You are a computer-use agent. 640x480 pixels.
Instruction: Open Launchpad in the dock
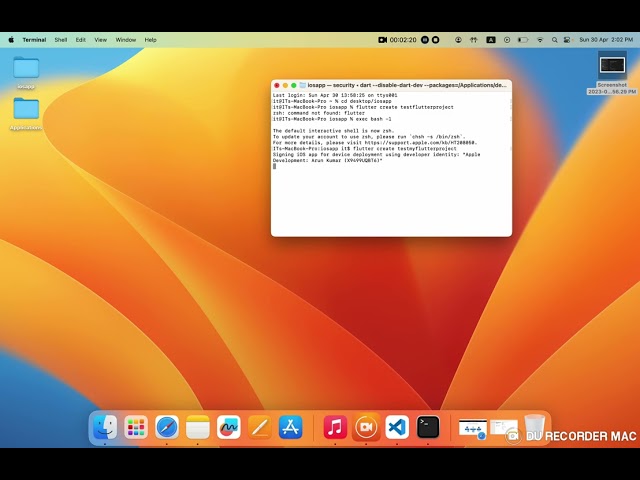pos(136,427)
